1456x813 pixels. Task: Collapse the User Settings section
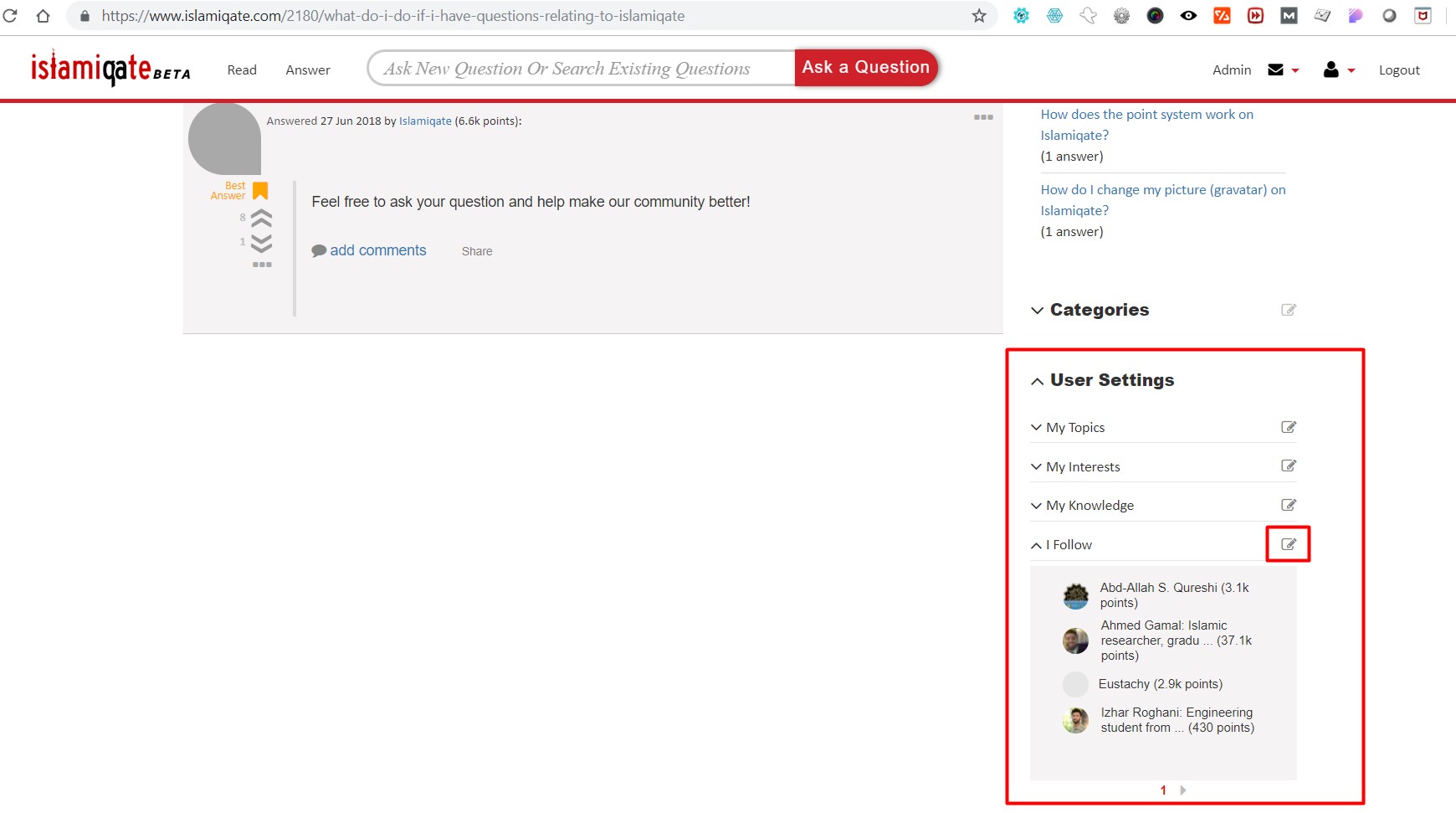[x=1036, y=382]
